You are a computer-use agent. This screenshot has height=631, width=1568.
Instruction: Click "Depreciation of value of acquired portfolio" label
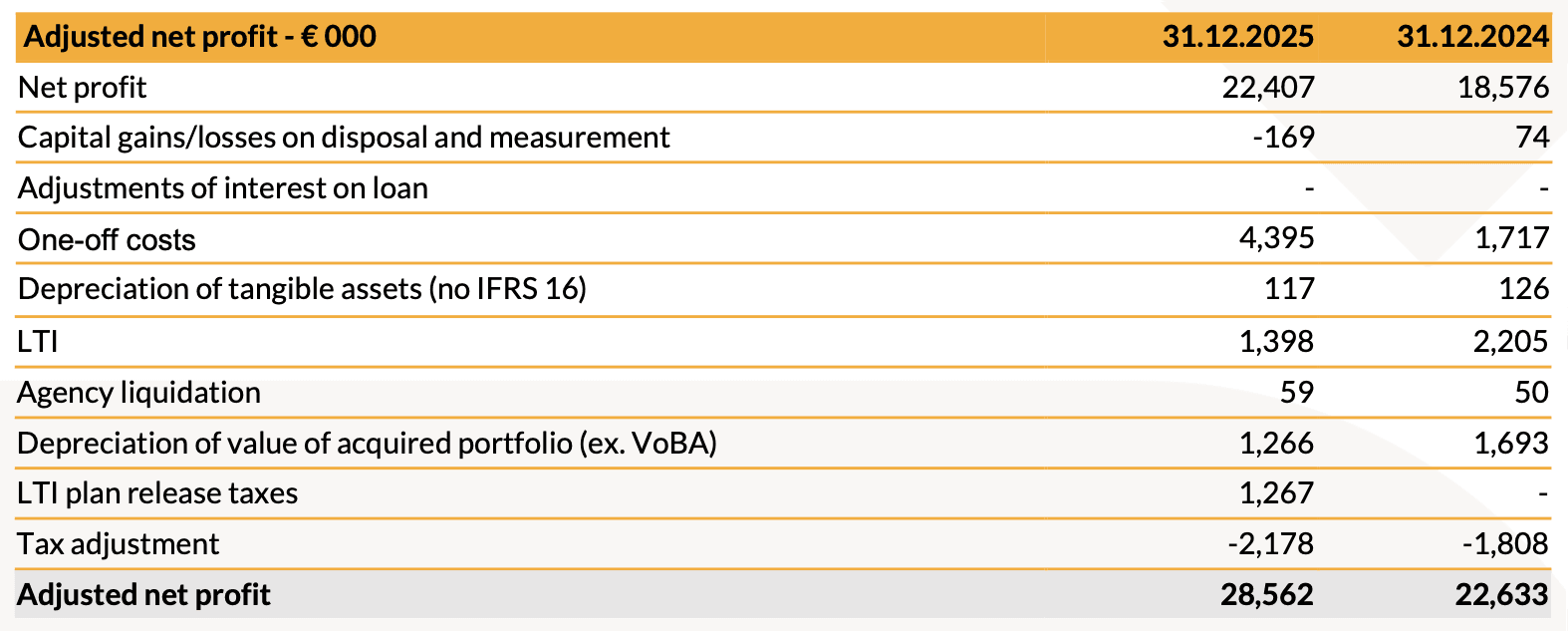tap(367, 443)
